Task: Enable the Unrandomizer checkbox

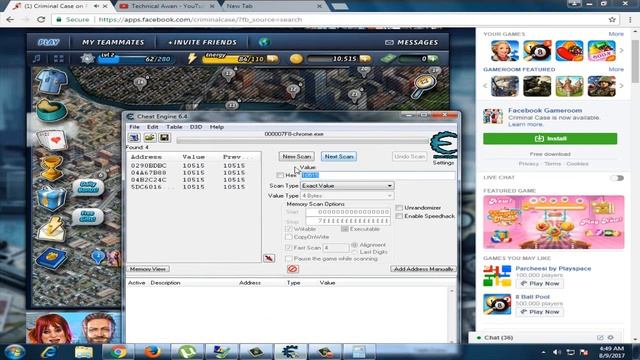Action: (x=399, y=208)
